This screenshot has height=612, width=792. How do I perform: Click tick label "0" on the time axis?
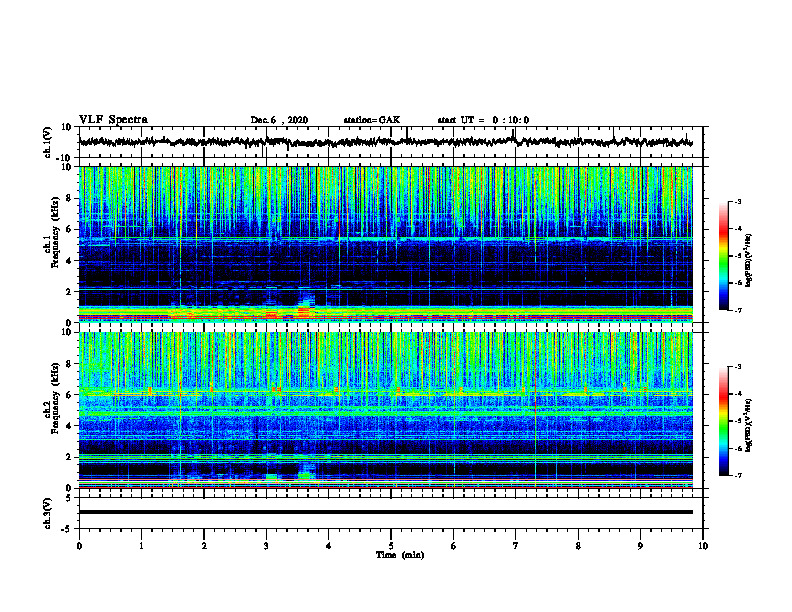[79, 546]
